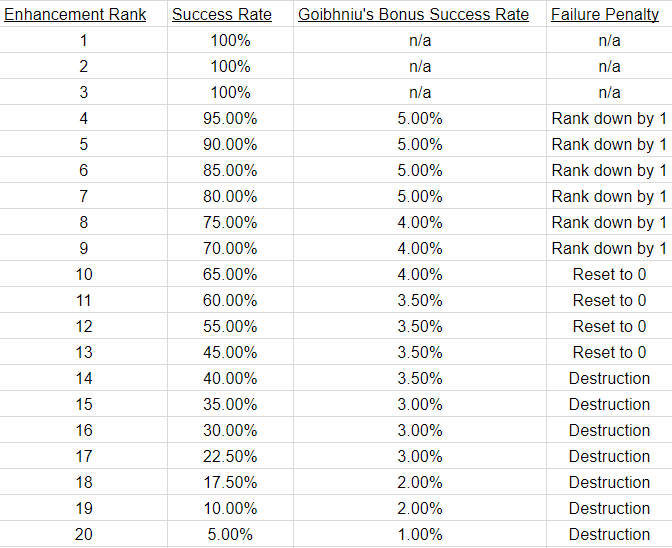Click the Goibhniu's Bonus Success Rate header

click(420, 14)
